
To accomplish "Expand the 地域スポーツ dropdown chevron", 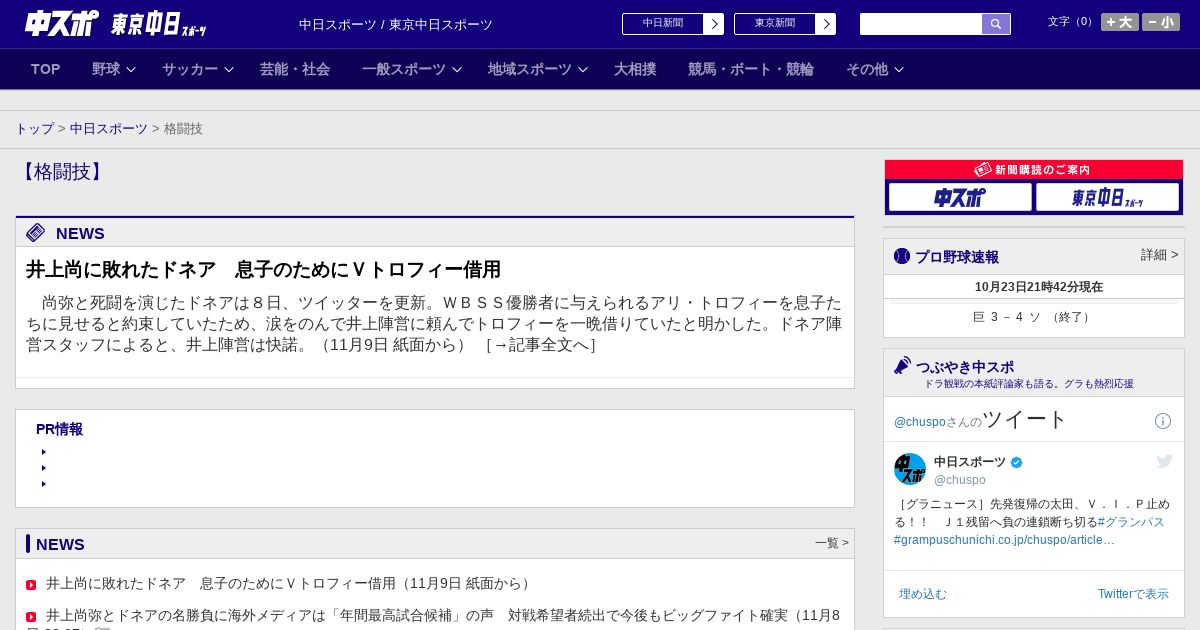I will (583, 69).
